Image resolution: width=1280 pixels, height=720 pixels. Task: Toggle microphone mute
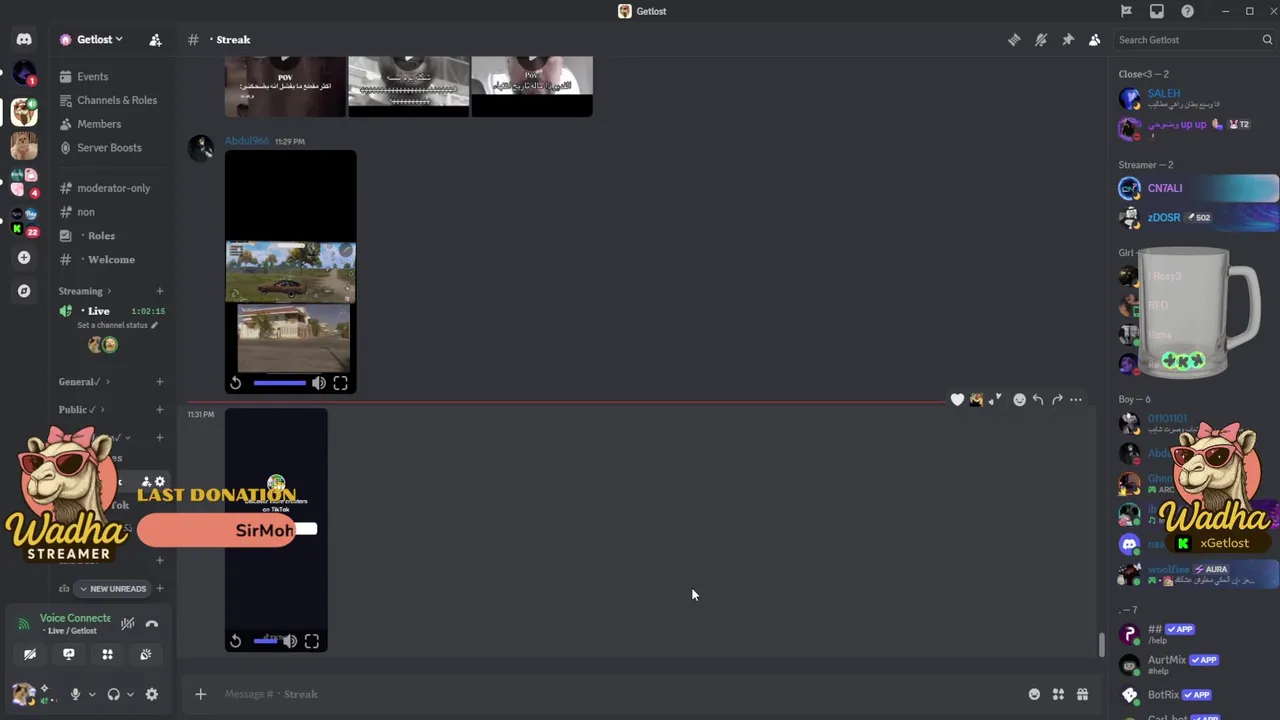[75, 694]
